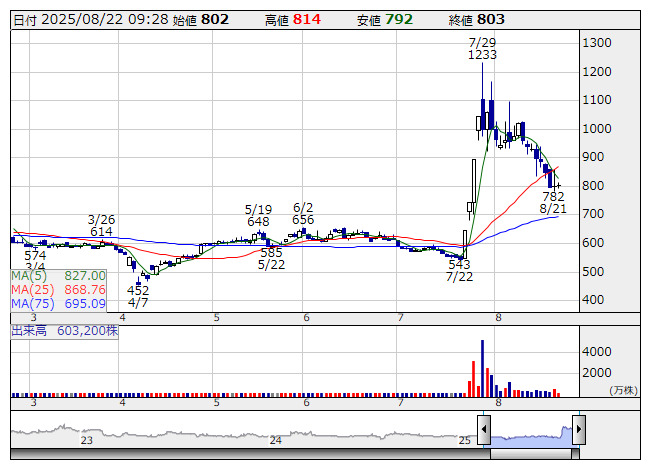The width and height of the screenshot is (653, 470).
Task: Click the tallest blue volume bar
Action: pyautogui.click(x=482, y=368)
